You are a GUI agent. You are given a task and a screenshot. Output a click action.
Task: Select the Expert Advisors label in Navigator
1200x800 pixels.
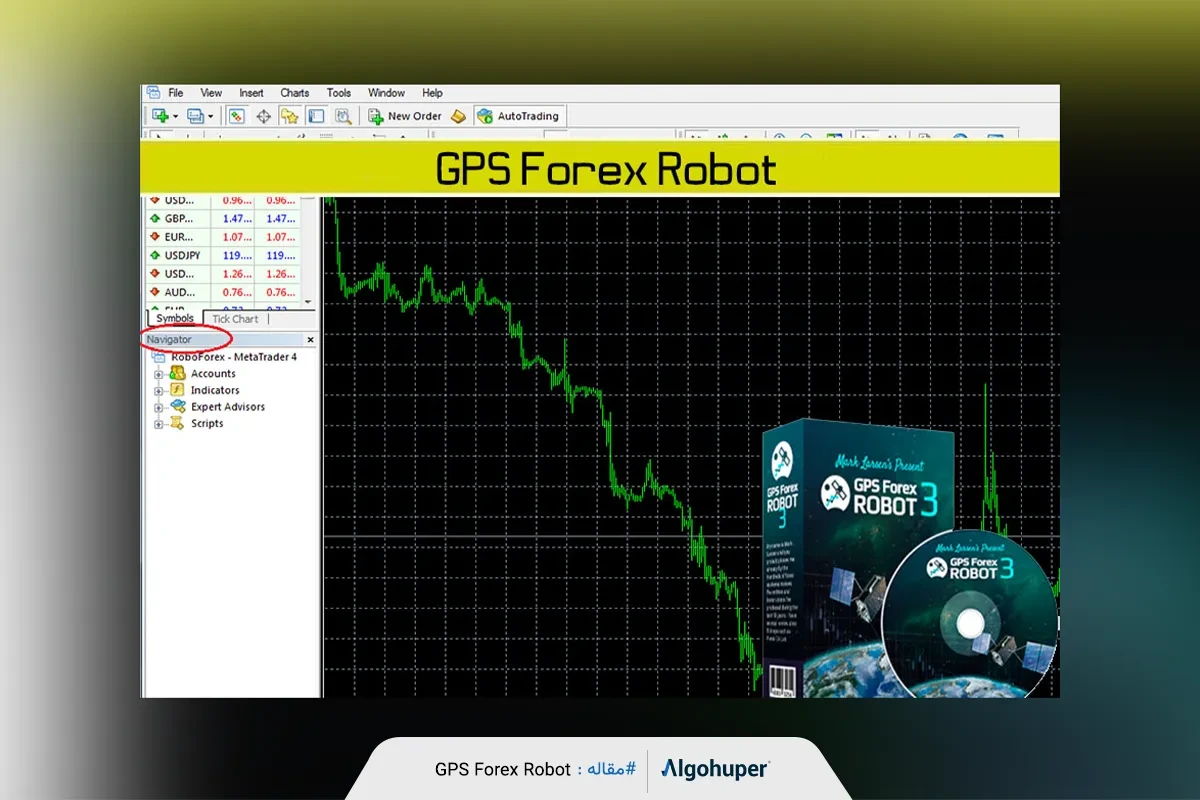[228, 407]
